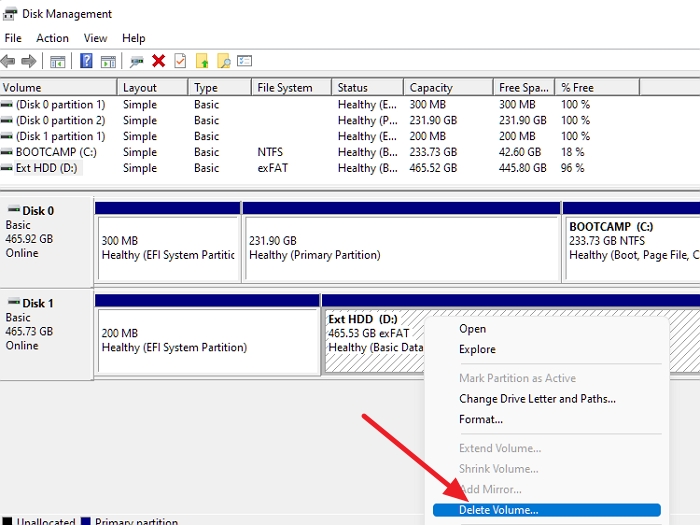Toggle the Show/Hide Action Pane icon

point(108,62)
